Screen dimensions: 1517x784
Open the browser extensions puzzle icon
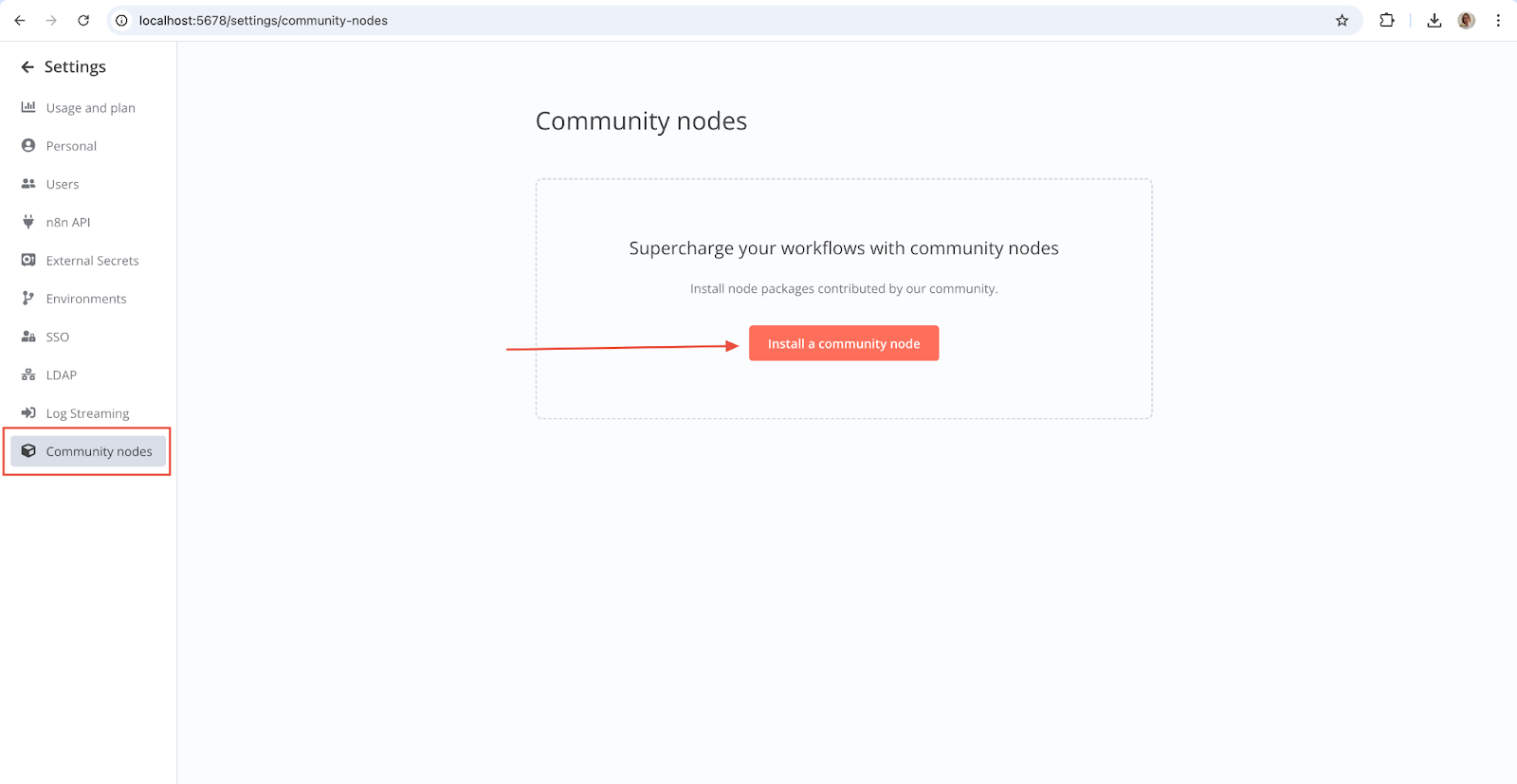click(x=1387, y=20)
